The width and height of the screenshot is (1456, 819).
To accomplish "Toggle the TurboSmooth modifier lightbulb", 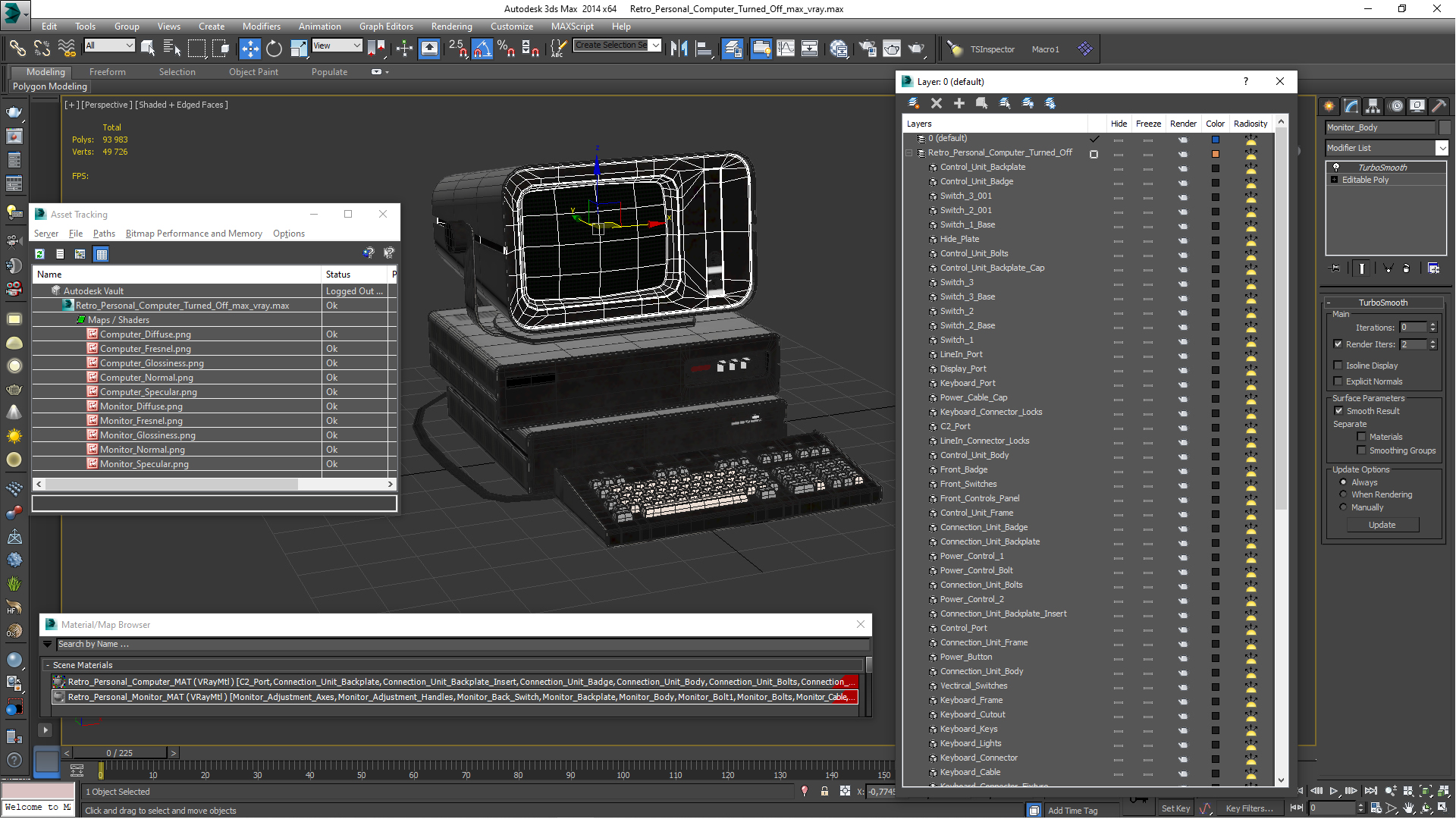I will click(1336, 167).
